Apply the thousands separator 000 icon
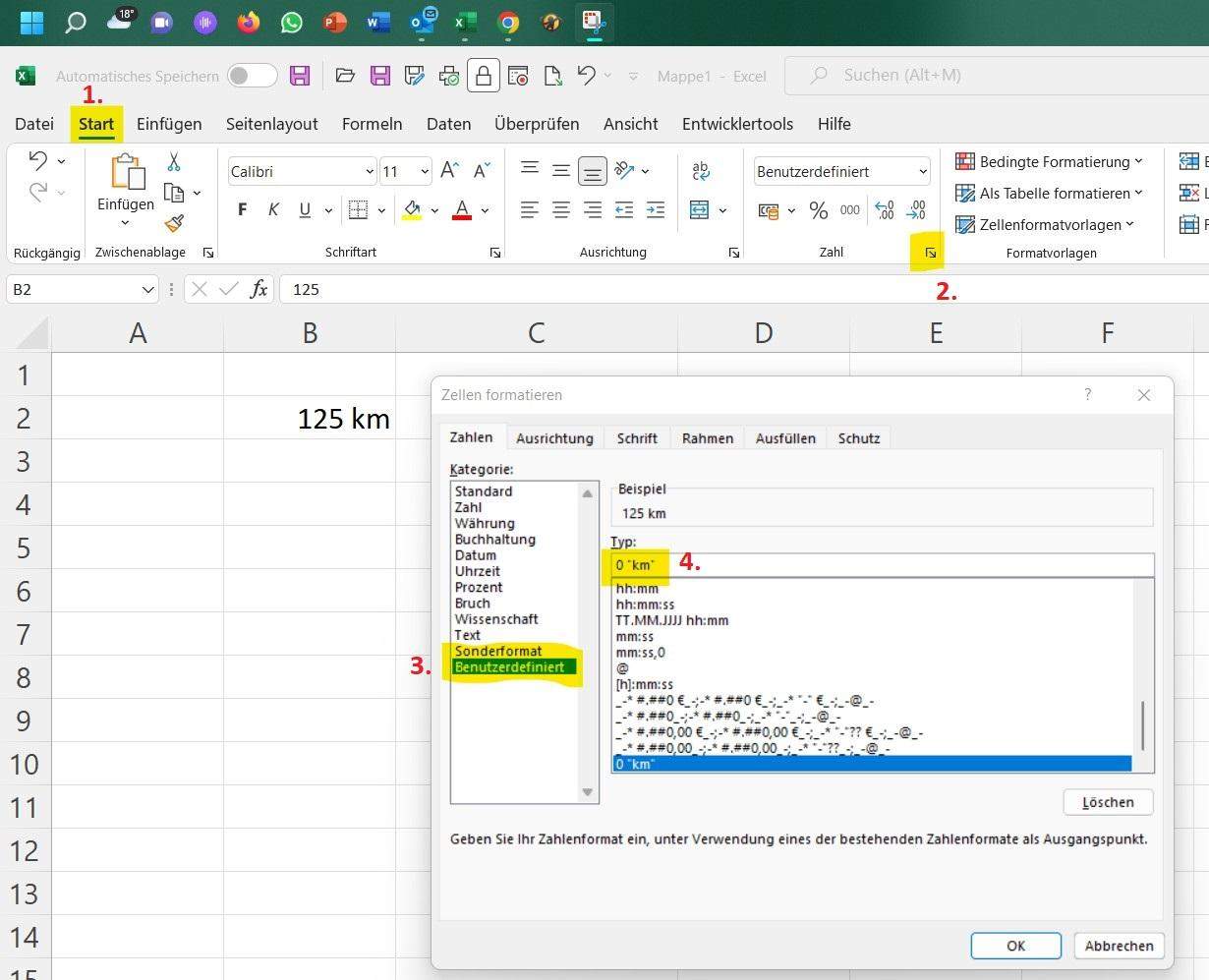 pyautogui.click(x=849, y=209)
